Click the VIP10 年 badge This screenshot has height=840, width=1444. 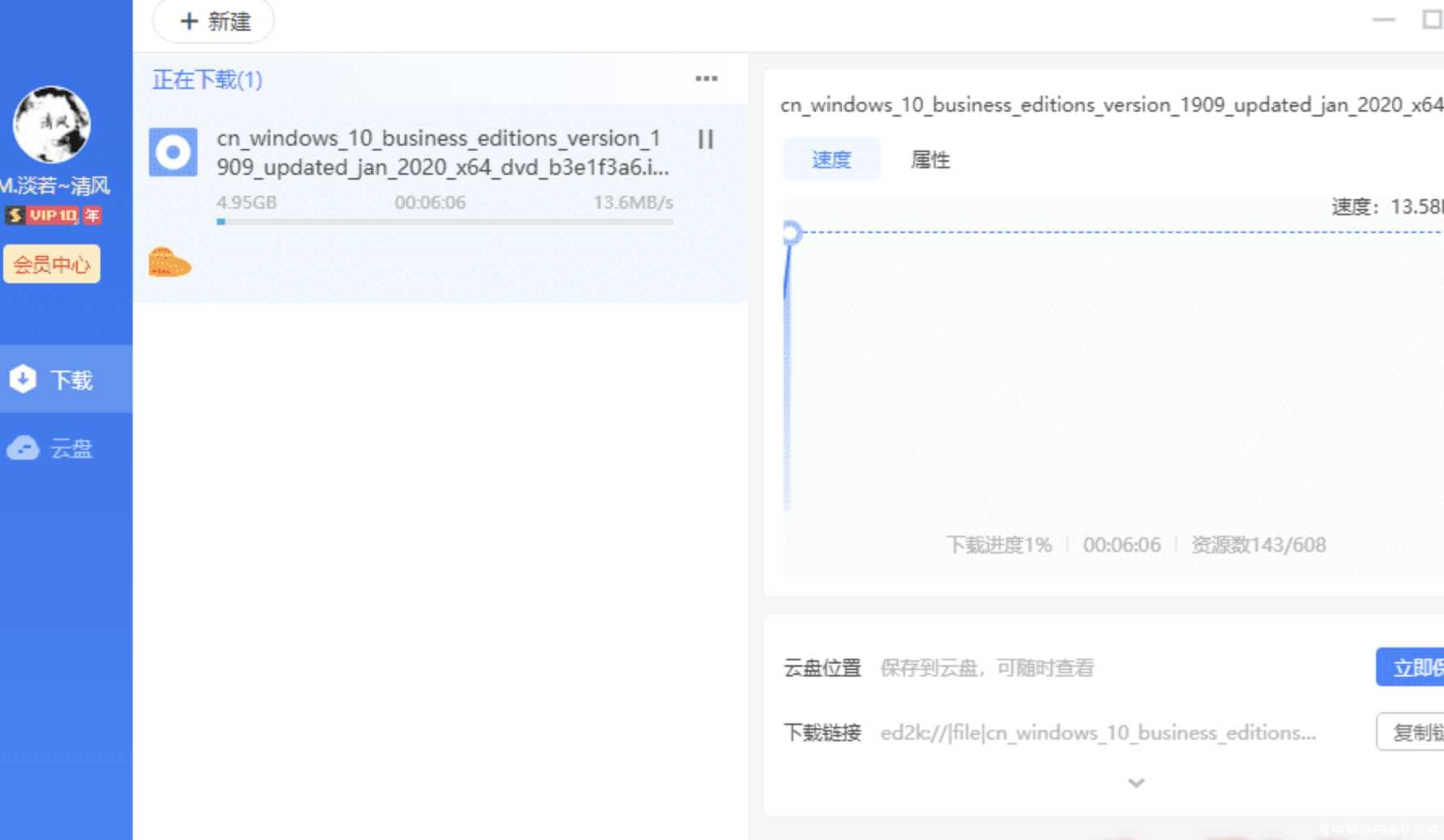(x=53, y=215)
